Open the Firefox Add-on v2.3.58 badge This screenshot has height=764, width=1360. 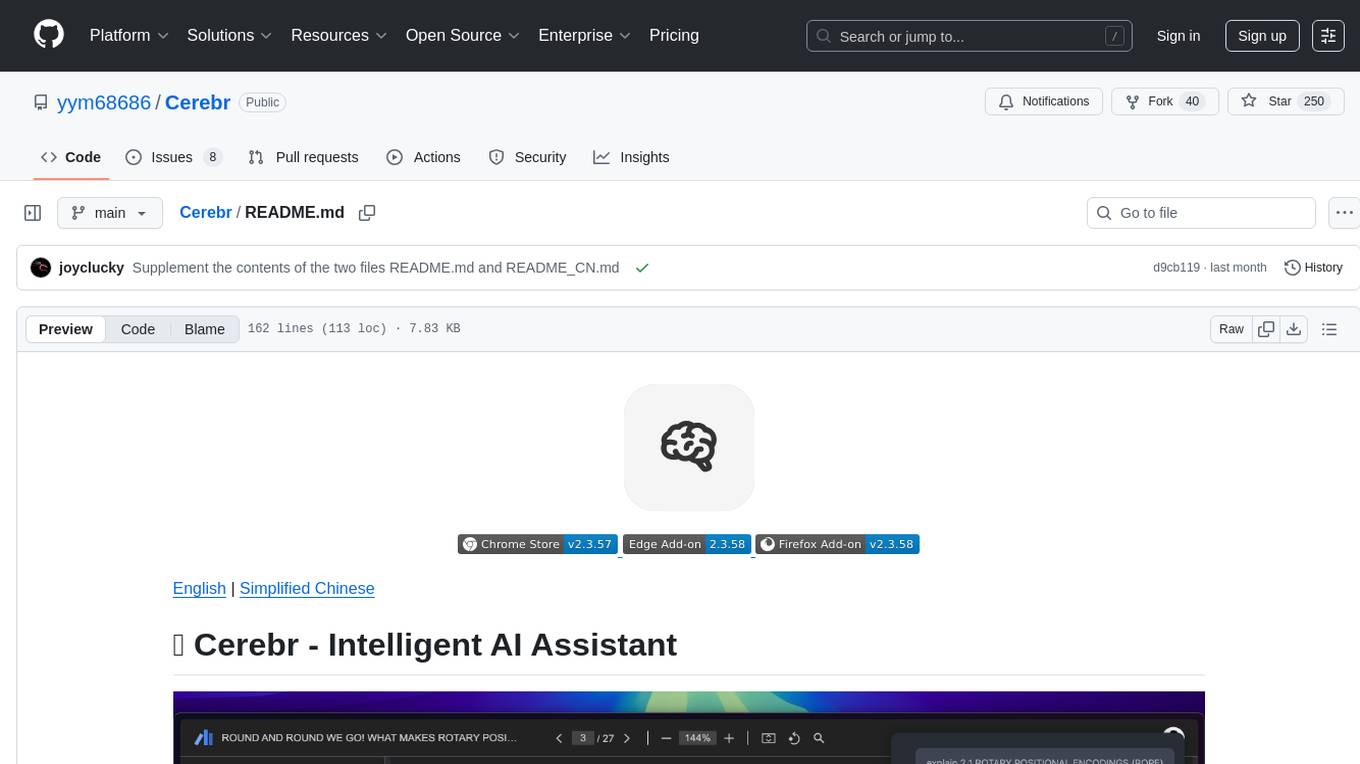837,544
